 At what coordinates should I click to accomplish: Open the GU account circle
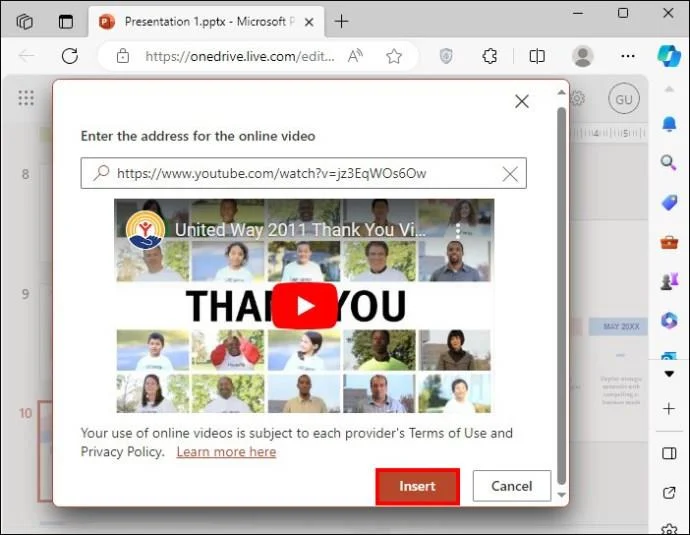624,99
